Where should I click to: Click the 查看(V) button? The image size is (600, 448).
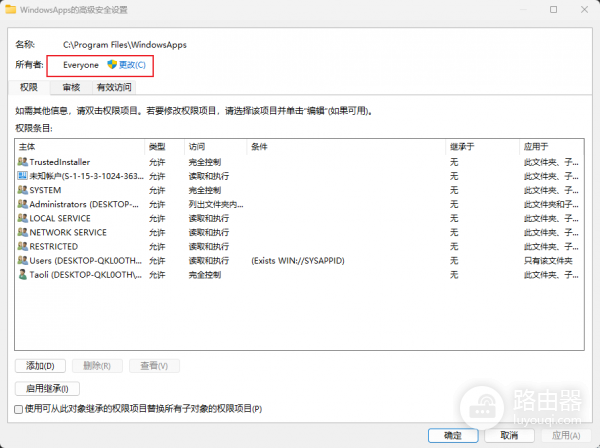tap(154, 366)
